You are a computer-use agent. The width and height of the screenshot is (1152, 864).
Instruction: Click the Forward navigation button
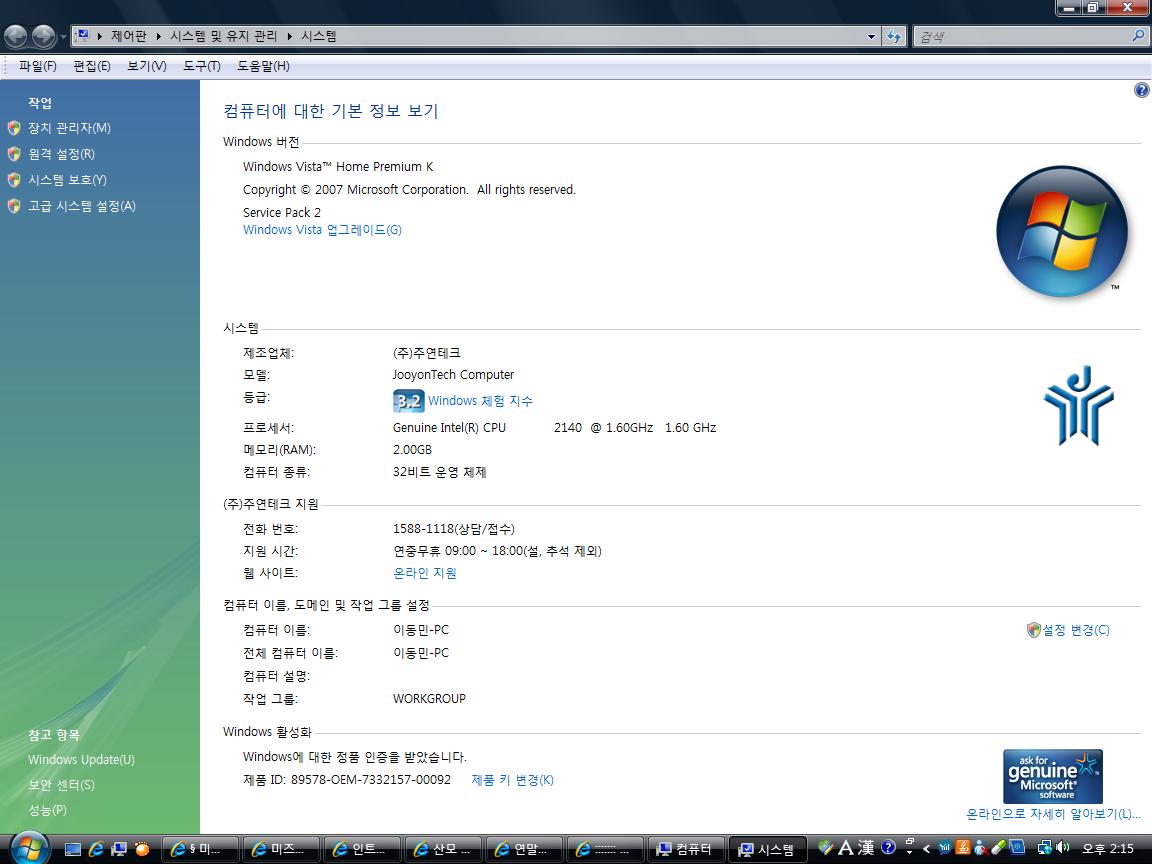click(x=43, y=36)
